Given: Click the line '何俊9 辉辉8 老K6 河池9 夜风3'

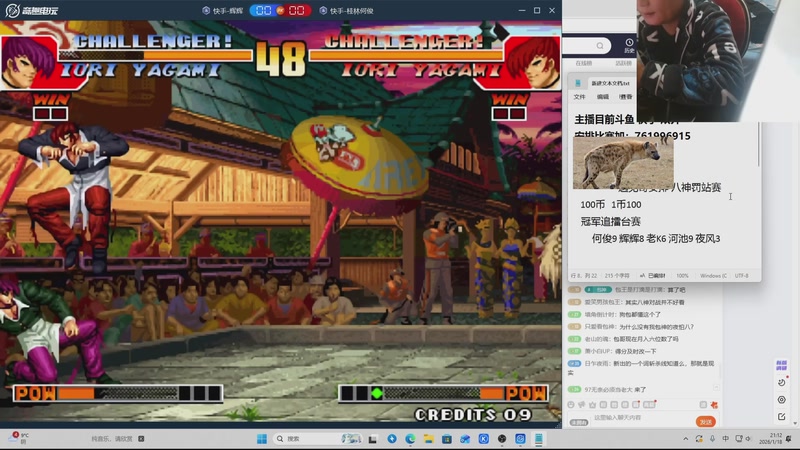Looking at the screenshot, I should click(x=656, y=238).
